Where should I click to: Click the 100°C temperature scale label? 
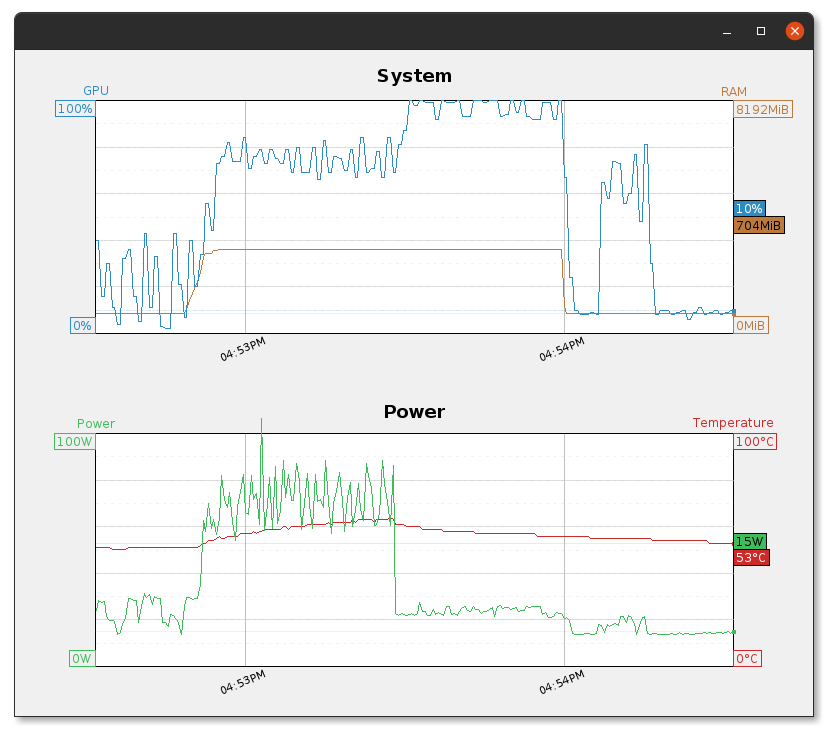click(x=755, y=442)
